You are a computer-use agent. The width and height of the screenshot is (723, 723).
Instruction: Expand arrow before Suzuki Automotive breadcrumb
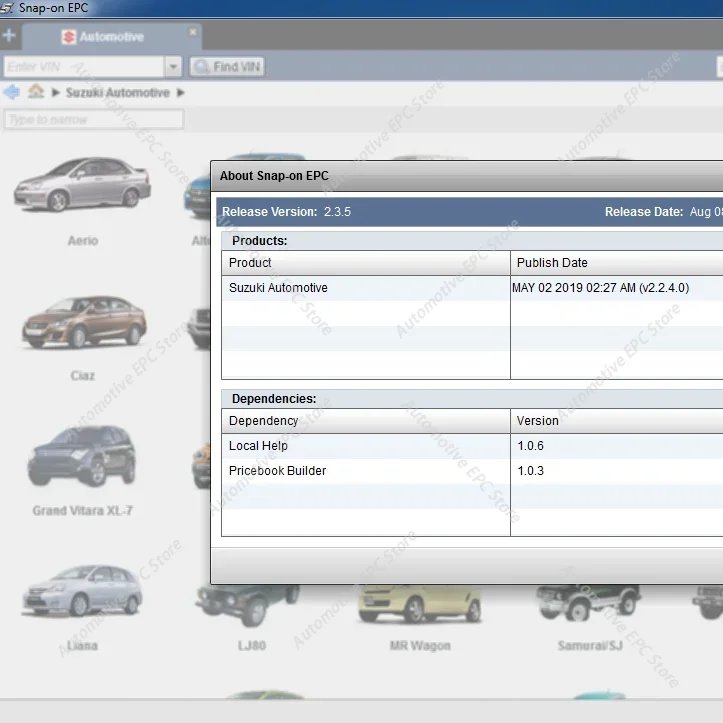click(x=56, y=93)
